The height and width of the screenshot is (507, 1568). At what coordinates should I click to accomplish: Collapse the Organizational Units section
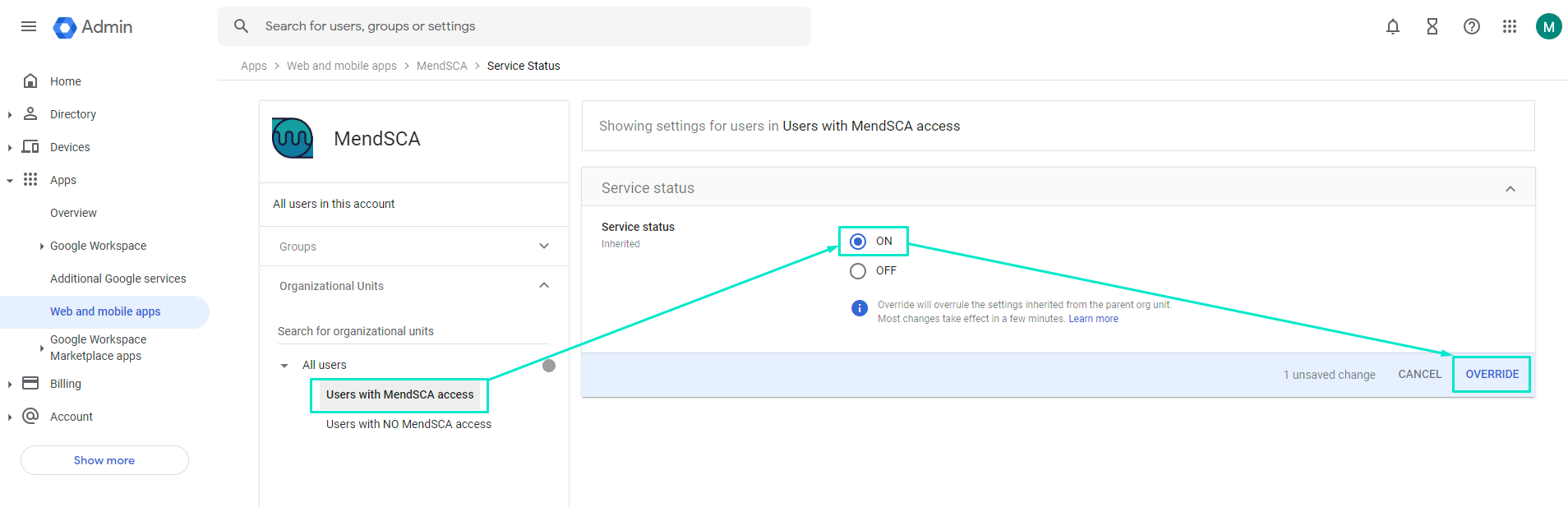[x=543, y=286]
